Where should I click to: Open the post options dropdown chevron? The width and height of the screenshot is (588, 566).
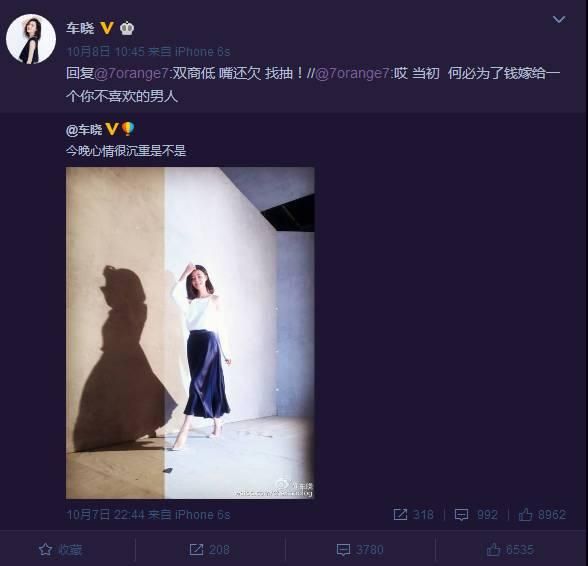pos(558,19)
